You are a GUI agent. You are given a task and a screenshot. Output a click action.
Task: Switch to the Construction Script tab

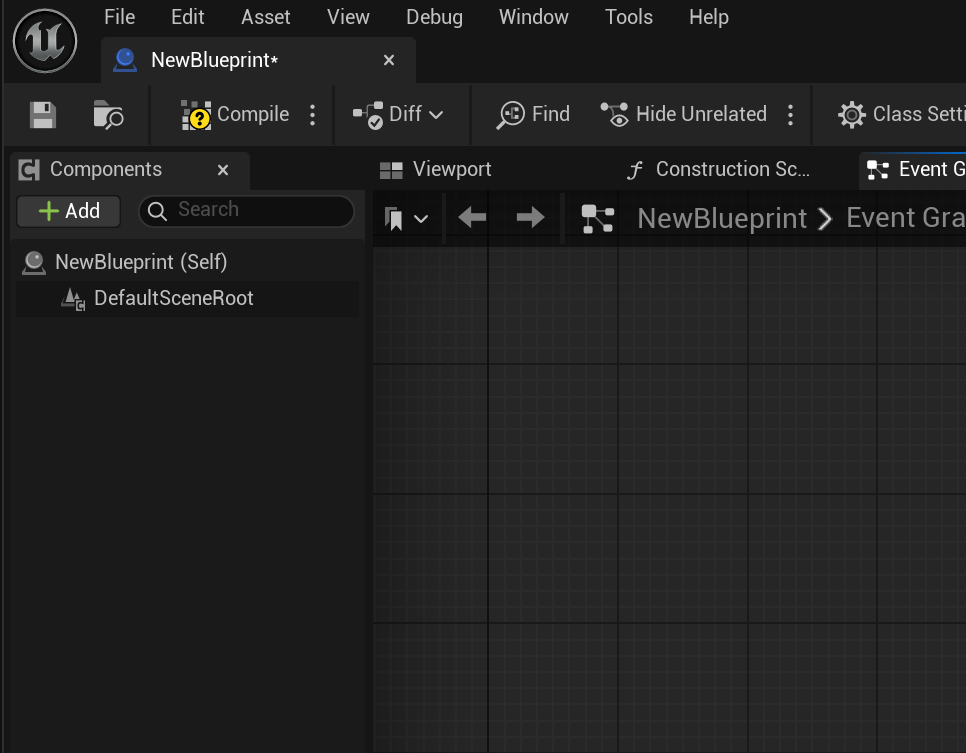click(x=718, y=169)
